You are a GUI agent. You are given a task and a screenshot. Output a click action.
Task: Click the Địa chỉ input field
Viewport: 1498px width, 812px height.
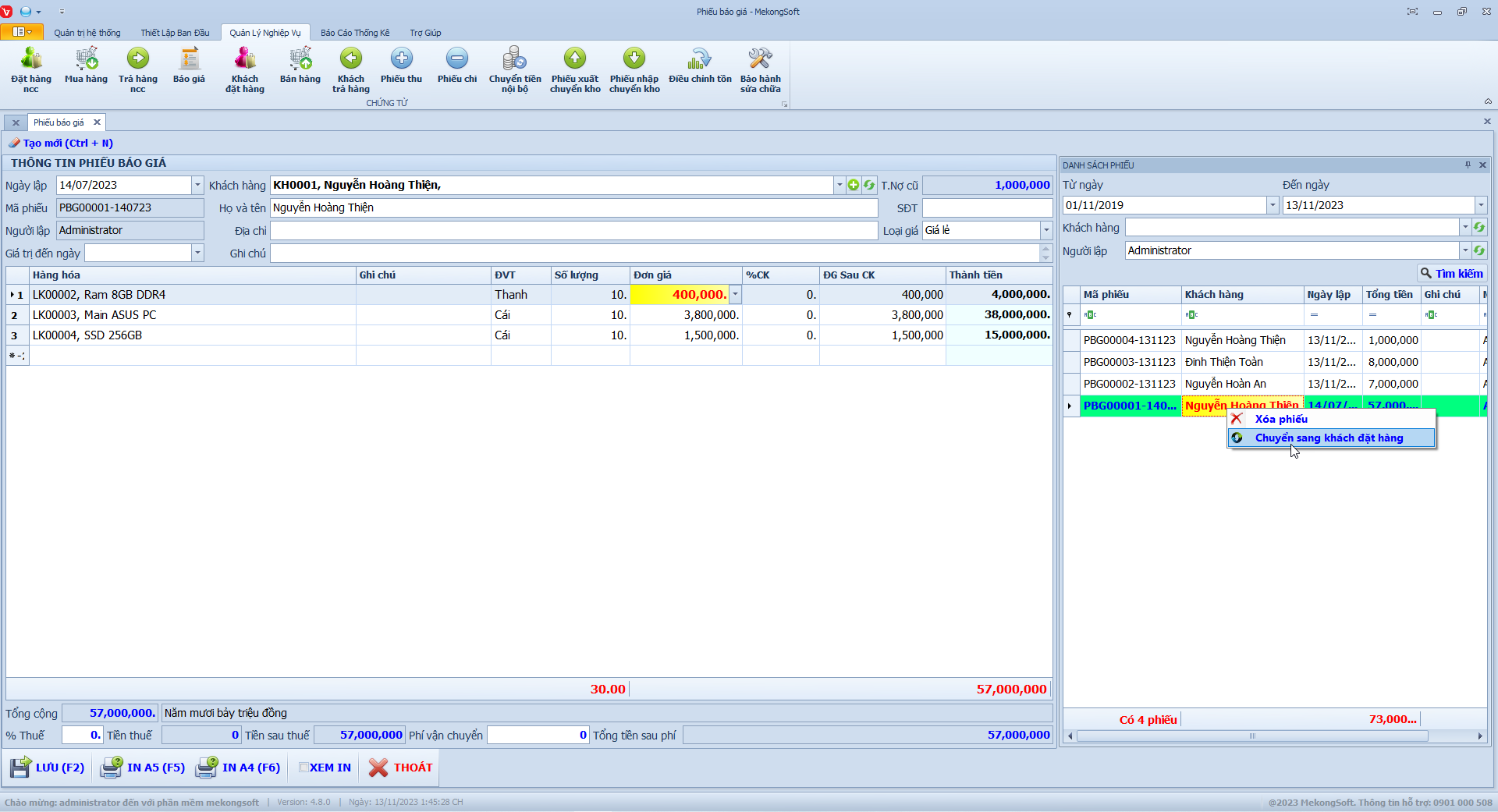[573, 231]
